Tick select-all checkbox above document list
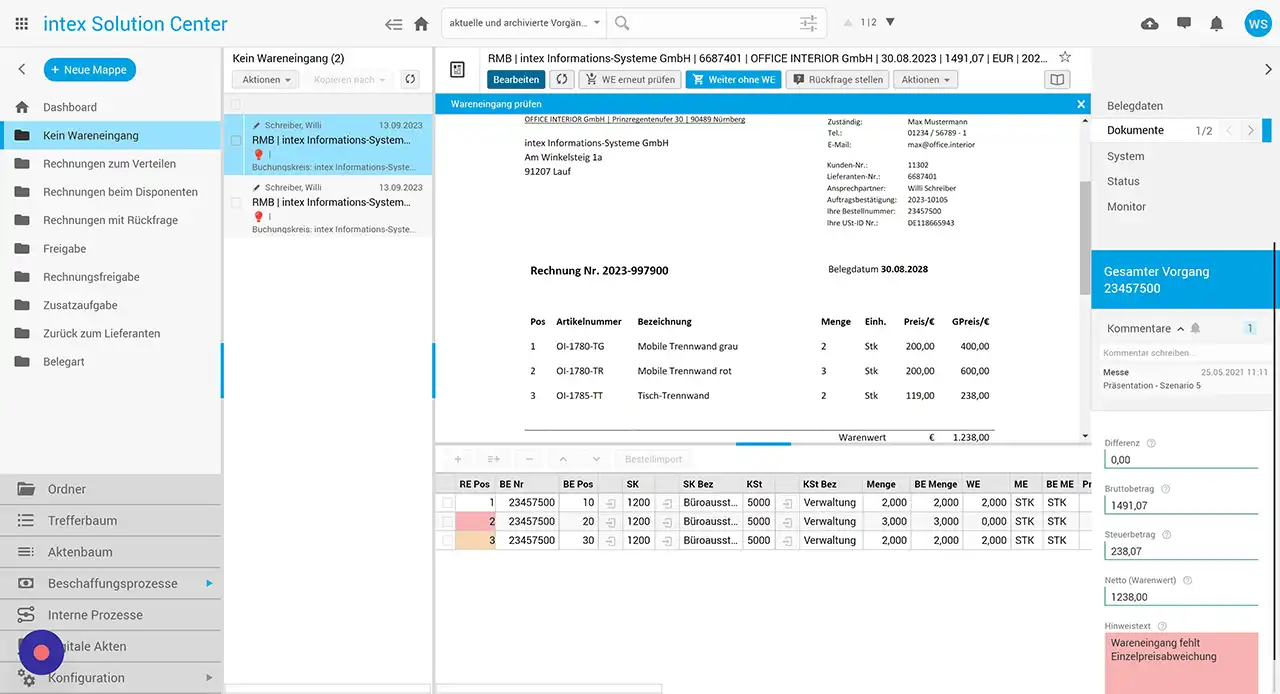This screenshot has width=1280, height=694. (x=236, y=104)
